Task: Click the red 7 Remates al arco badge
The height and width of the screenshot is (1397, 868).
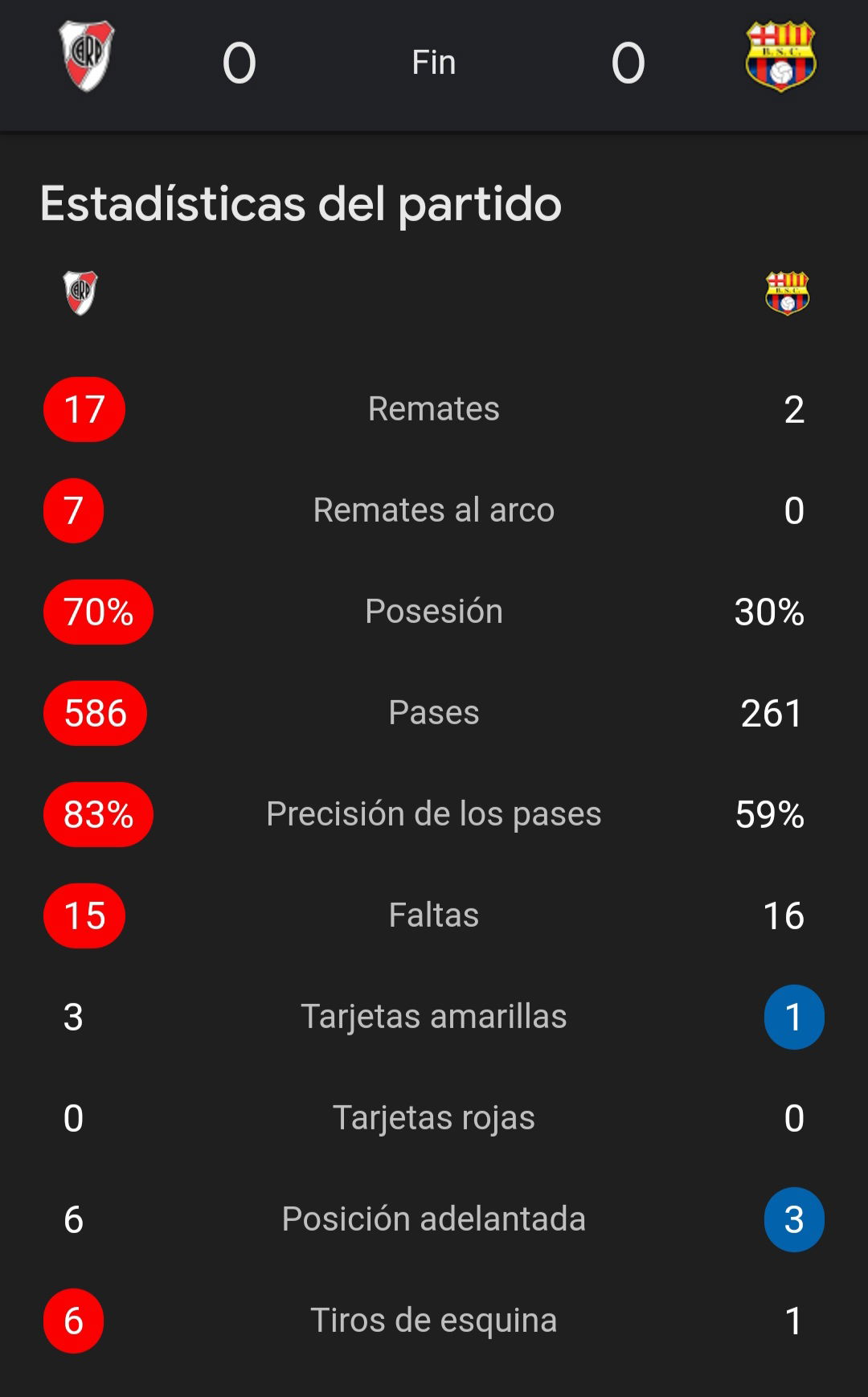Action: [73, 510]
